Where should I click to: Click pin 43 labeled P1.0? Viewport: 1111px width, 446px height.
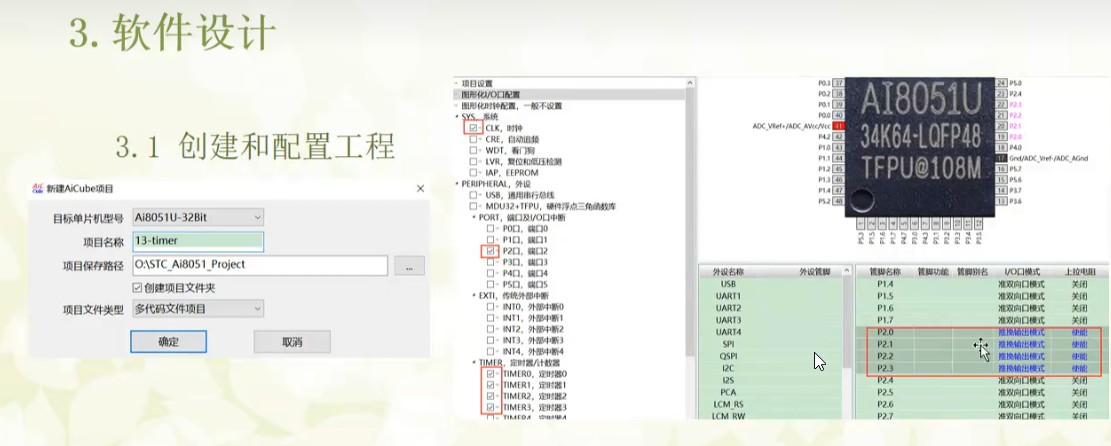[x=838, y=147]
